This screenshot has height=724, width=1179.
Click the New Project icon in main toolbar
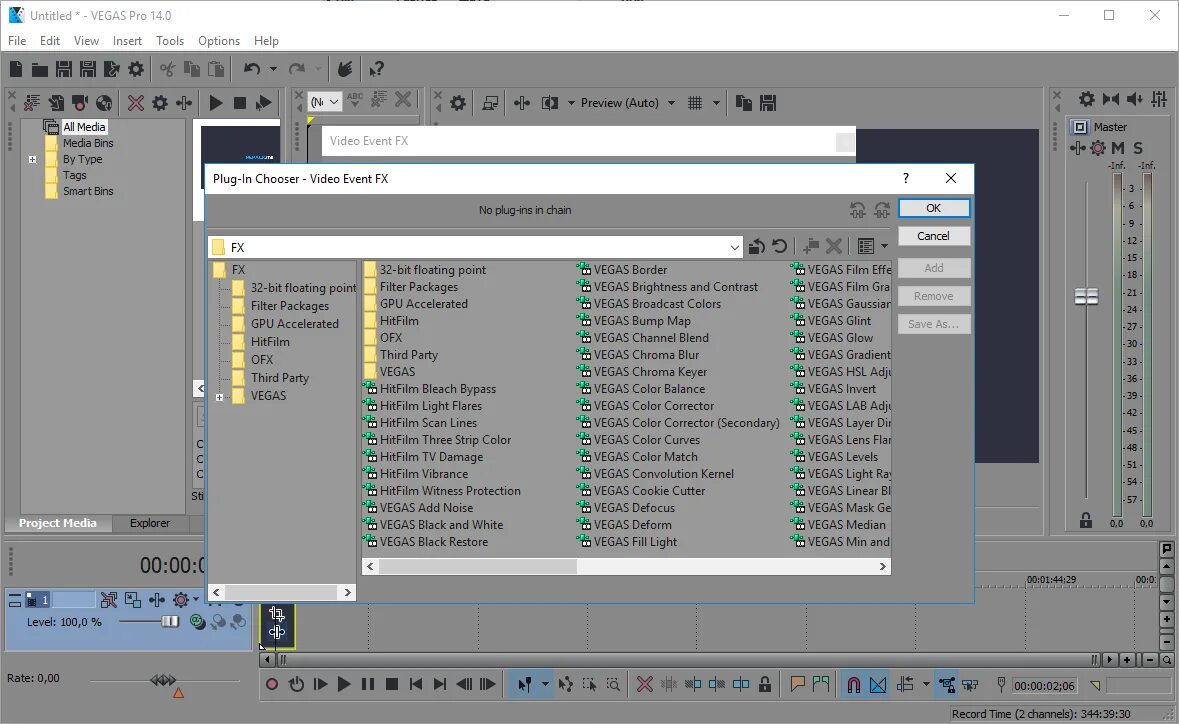(x=16, y=69)
